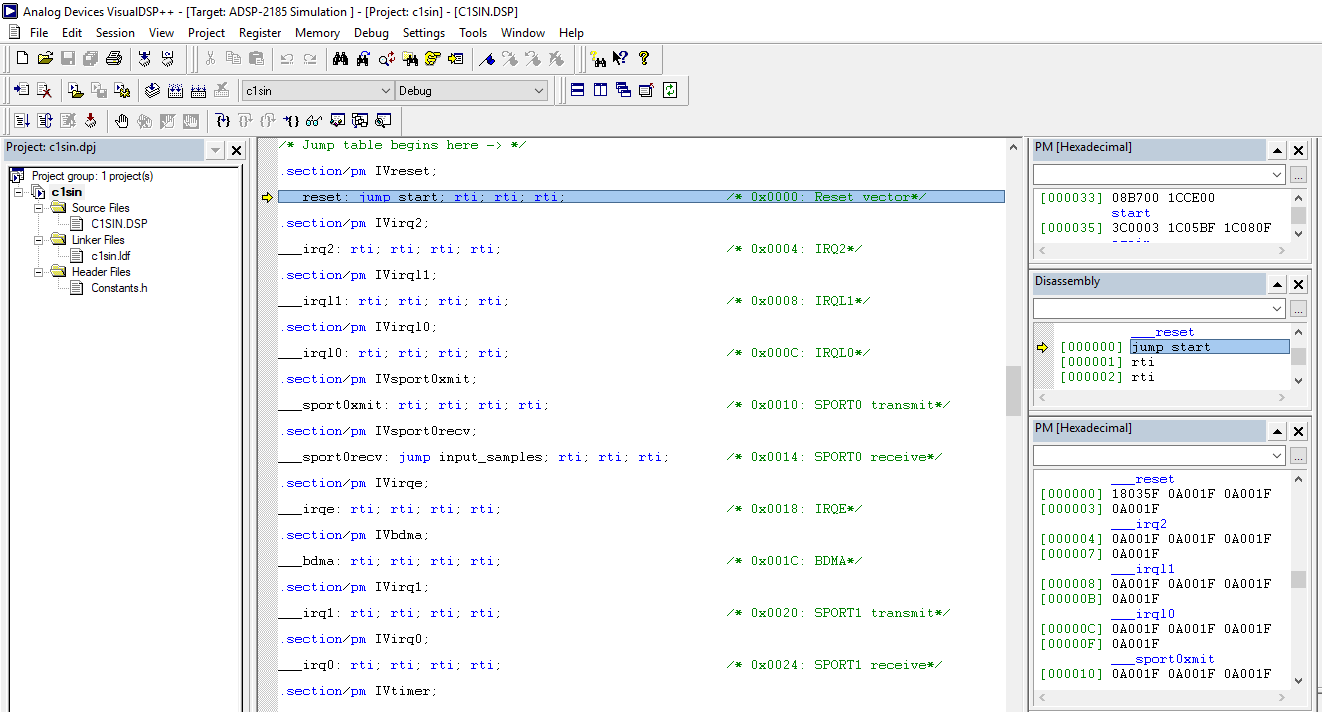Collapse the Source Files tree node
Viewport: 1322px width, 712px height.
coord(38,208)
